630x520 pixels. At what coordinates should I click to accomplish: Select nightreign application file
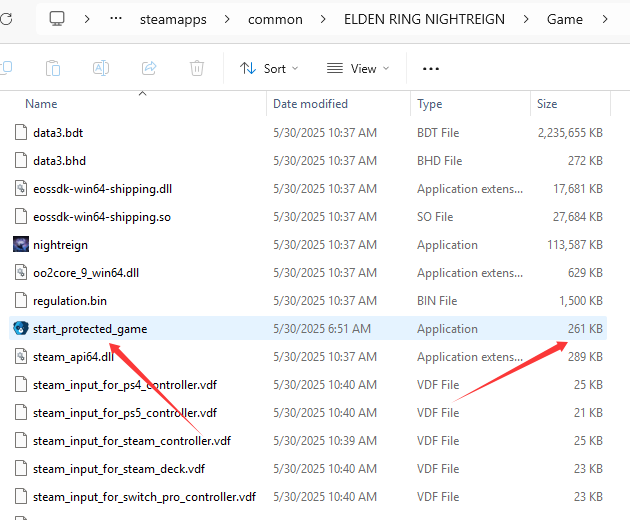[308, 245]
